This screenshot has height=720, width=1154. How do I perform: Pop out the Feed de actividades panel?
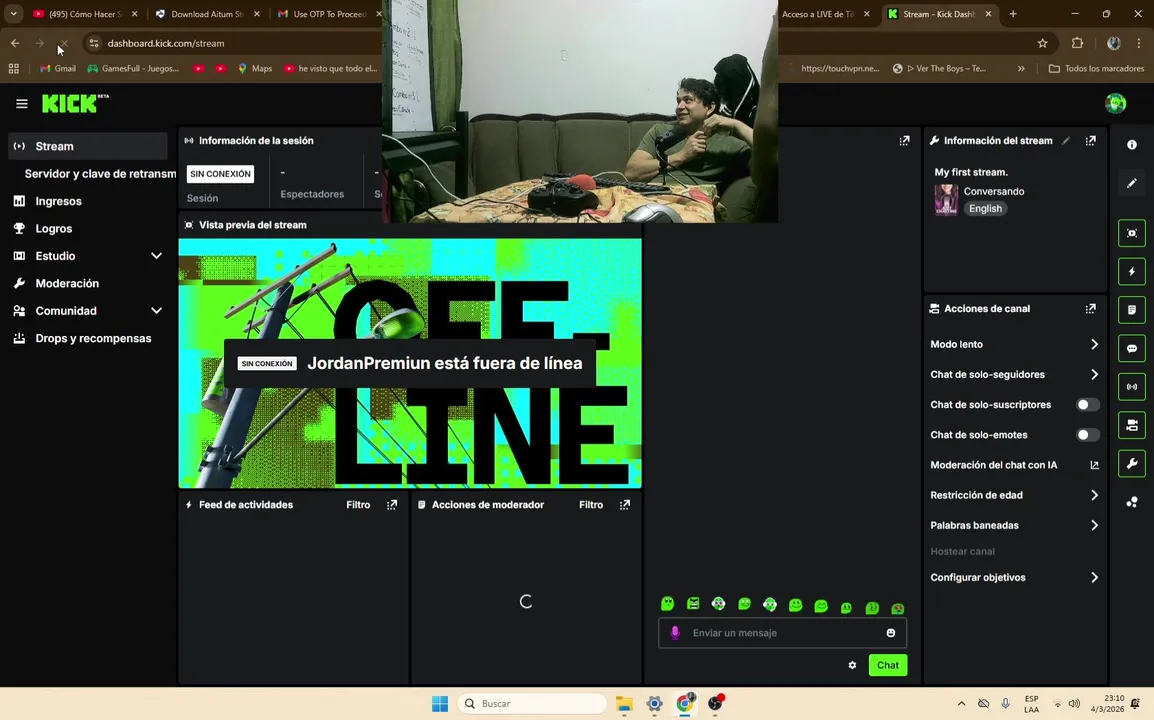[x=392, y=505]
